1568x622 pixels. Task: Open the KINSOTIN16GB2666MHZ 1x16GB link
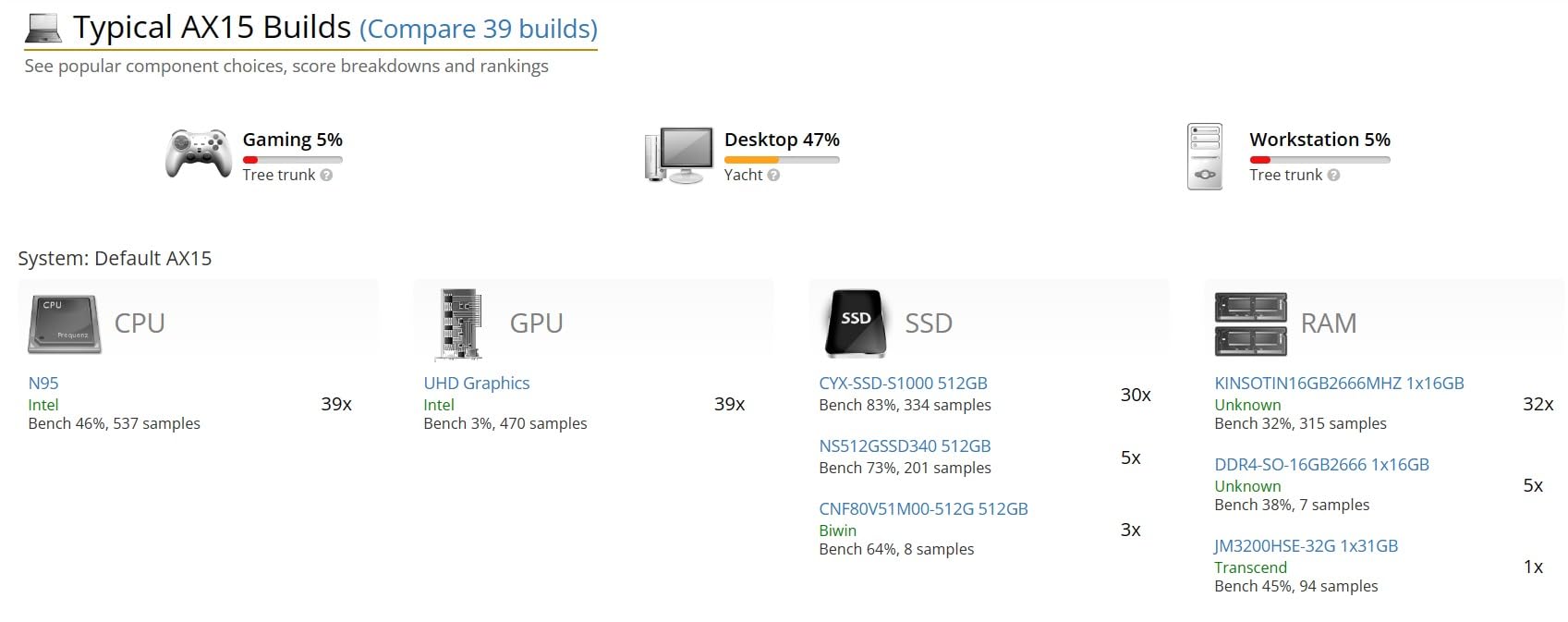point(1339,384)
